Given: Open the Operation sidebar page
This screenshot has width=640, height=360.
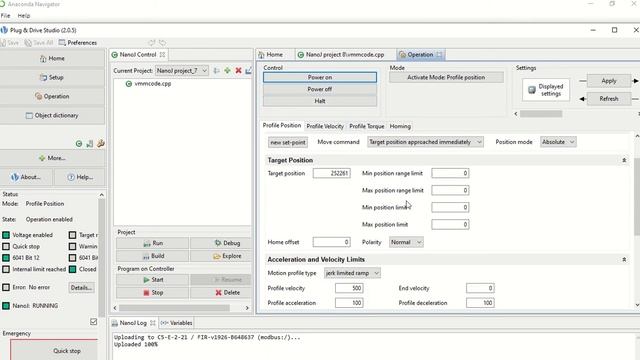Looking at the screenshot, I should [x=52, y=96].
